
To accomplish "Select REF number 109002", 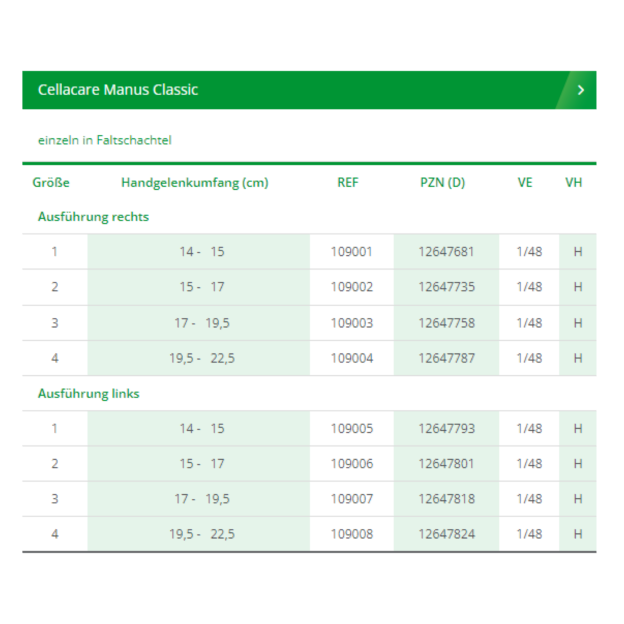I will click(x=352, y=287).
